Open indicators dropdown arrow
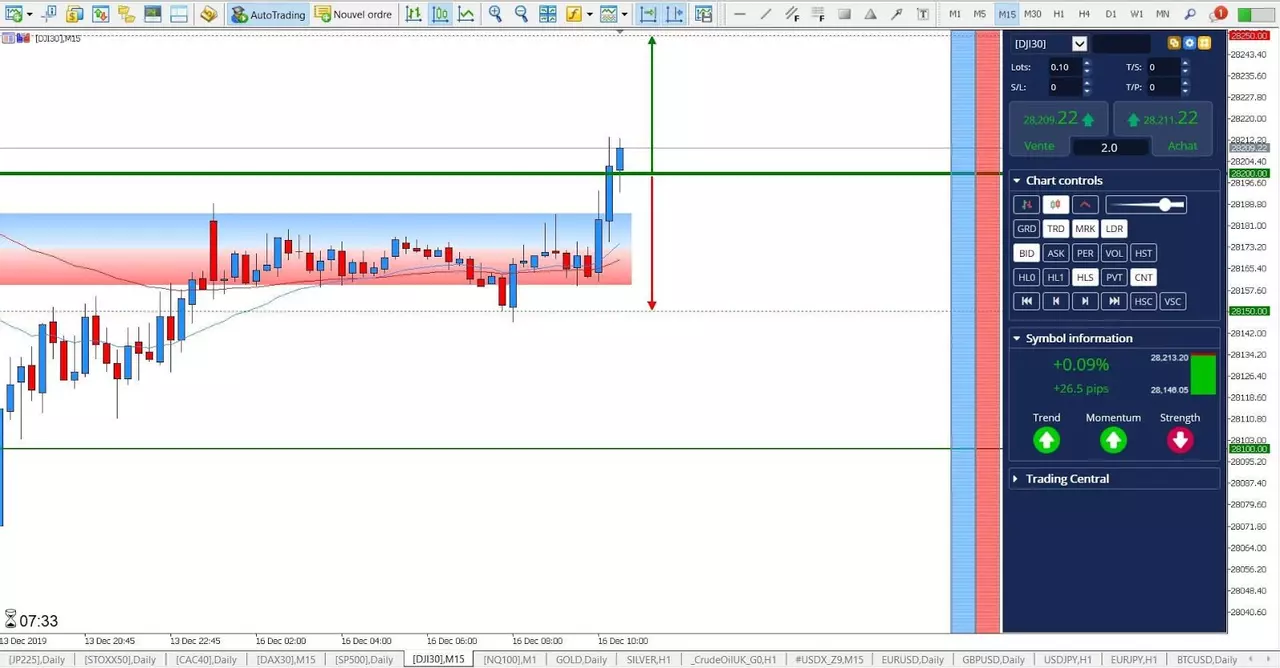Image resolution: width=1280 pixels, height=668 pixels. (590, 15)
